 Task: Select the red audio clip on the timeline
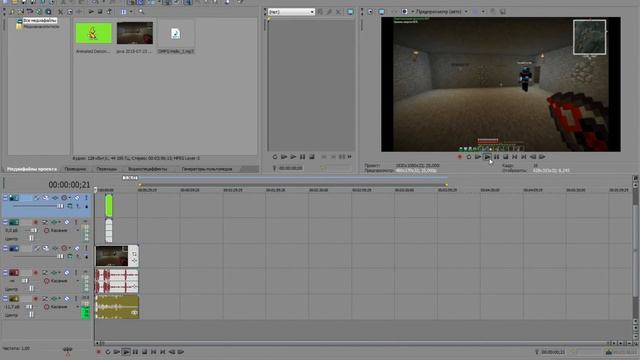click(117, 281)
